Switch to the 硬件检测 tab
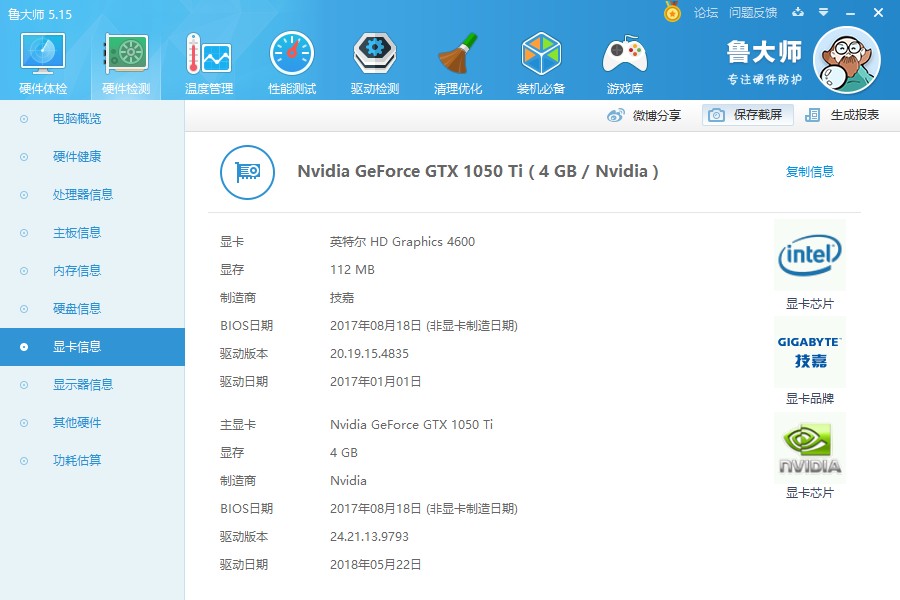The height and width of the screenshot is (600, 900). tap(124, 60)
